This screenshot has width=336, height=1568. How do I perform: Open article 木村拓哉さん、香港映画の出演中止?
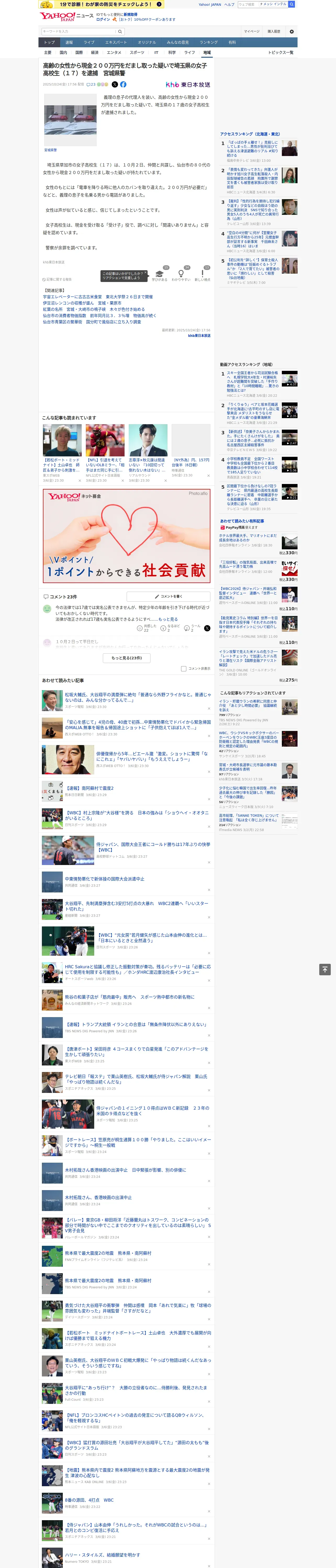coord(98,1197)
